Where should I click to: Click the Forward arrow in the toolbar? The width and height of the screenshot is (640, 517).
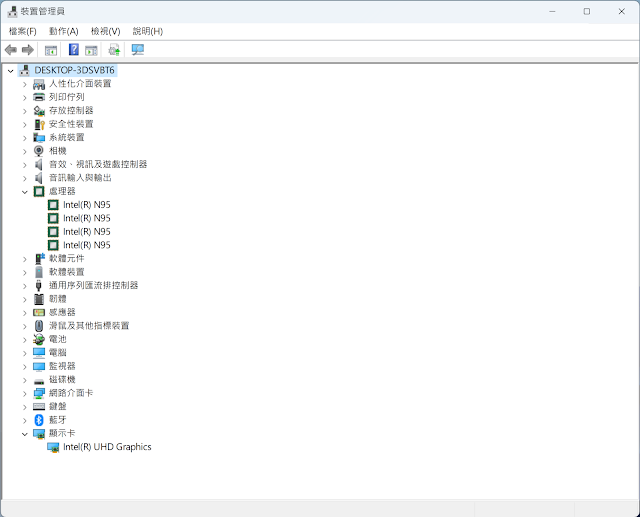28,50
